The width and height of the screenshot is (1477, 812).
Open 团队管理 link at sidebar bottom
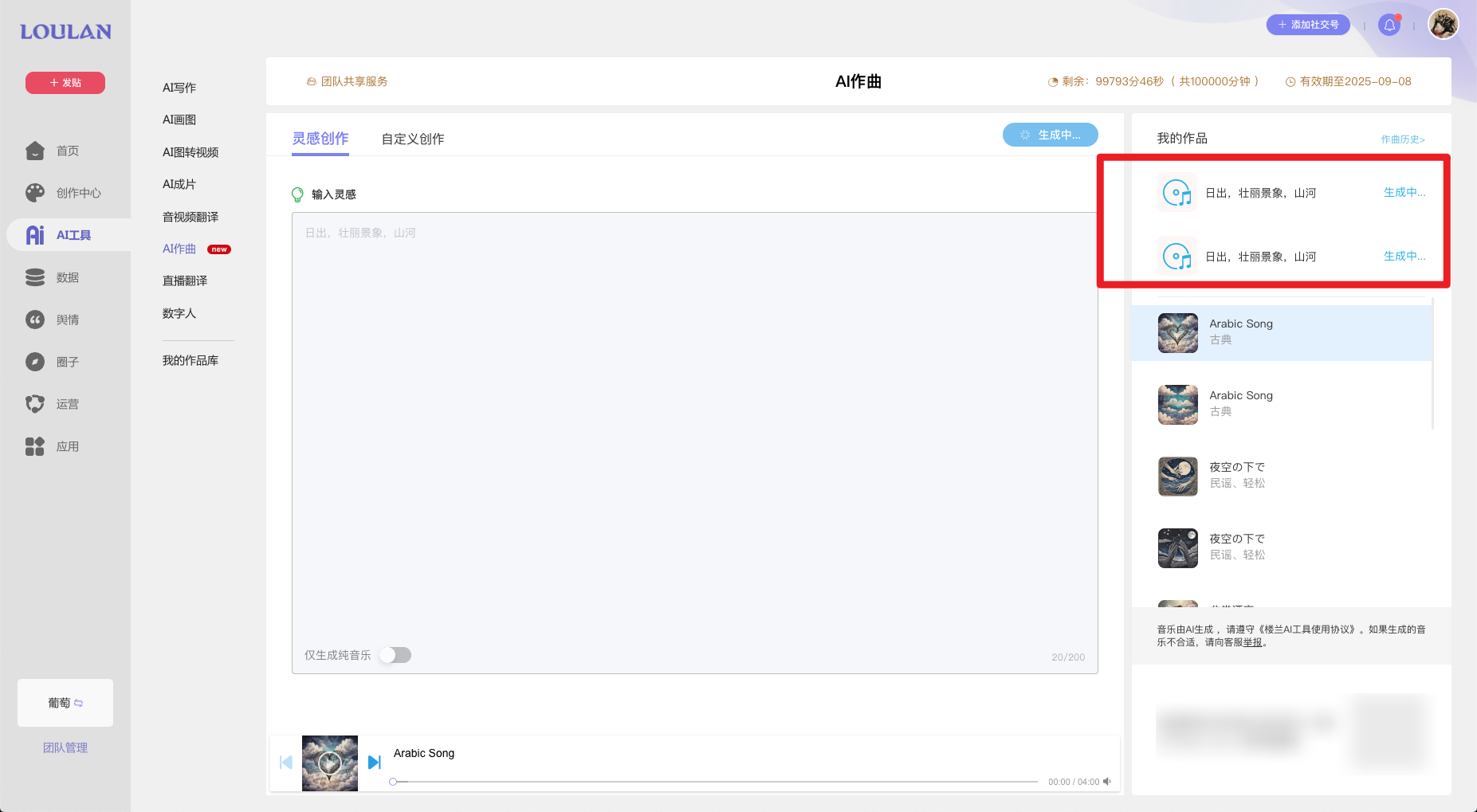coord(65,747)
